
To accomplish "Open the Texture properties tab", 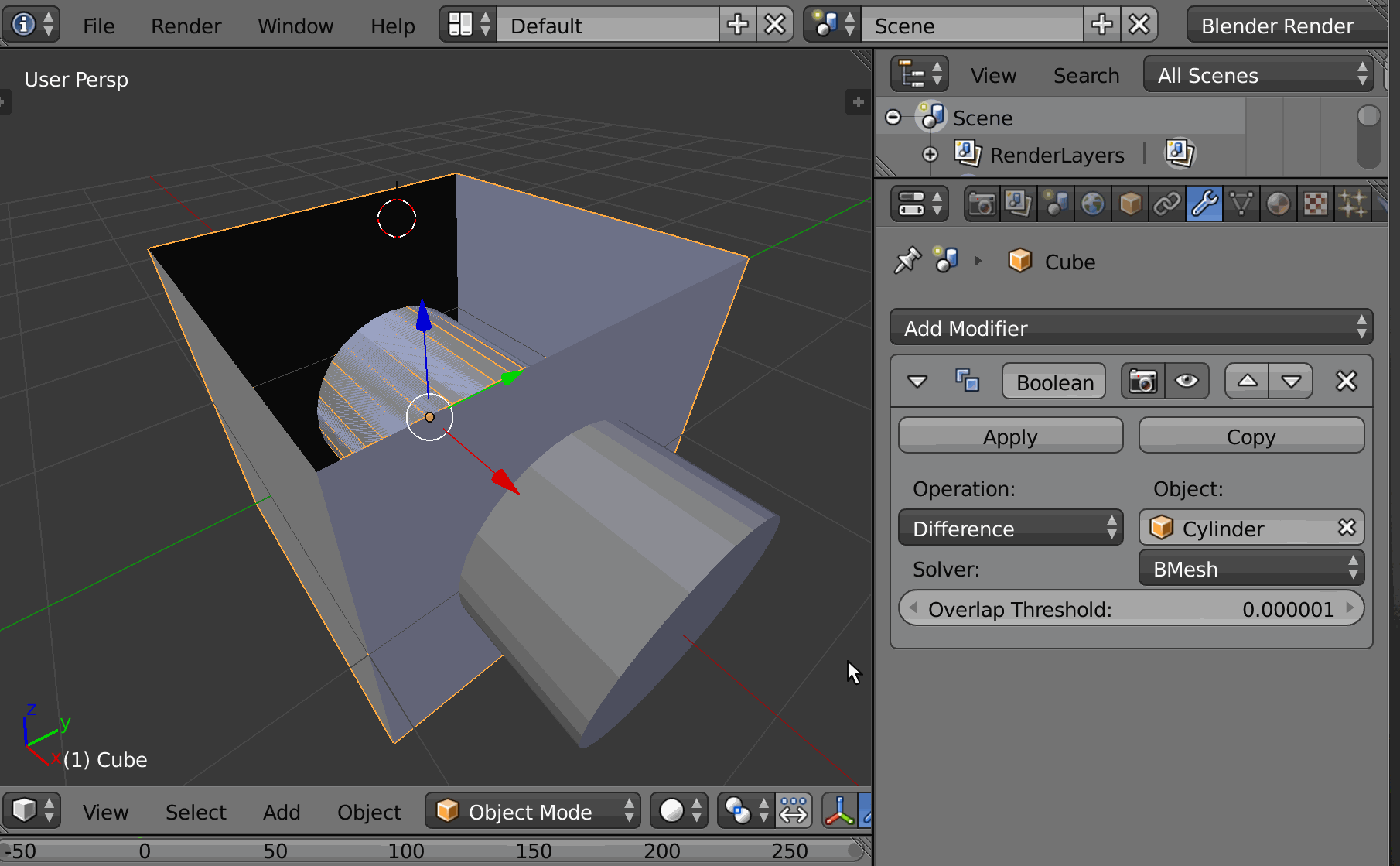I will coord(1315,203).
